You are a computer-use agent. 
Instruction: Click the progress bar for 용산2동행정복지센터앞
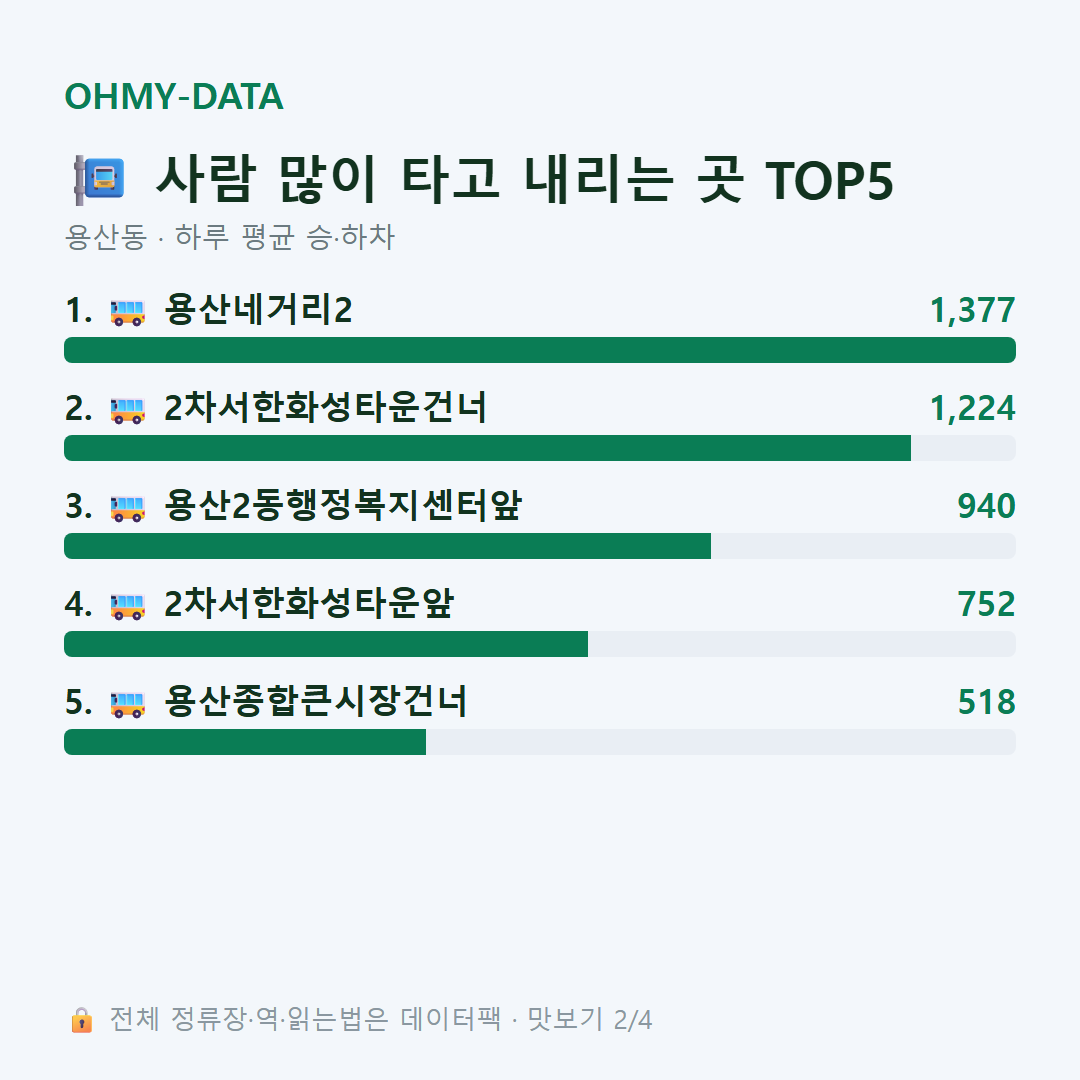click(x=540, y=546)
